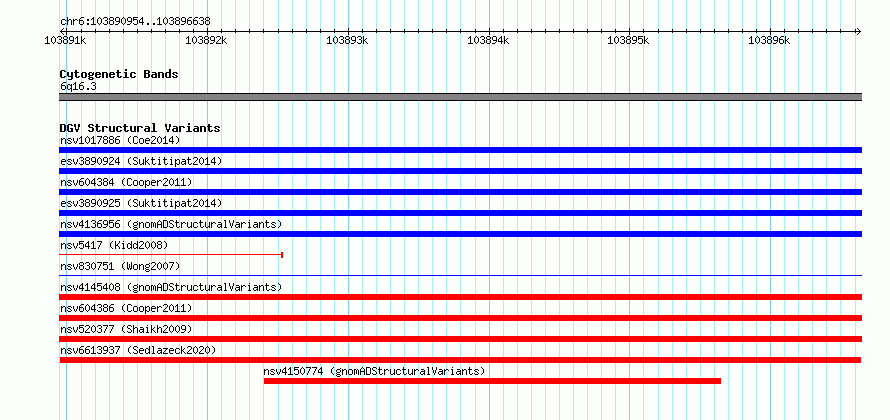The image size is (890, 420).
Task: Open the nsv4145408 (gnomADStructuralVariants) label
Action: pos(171,287)
